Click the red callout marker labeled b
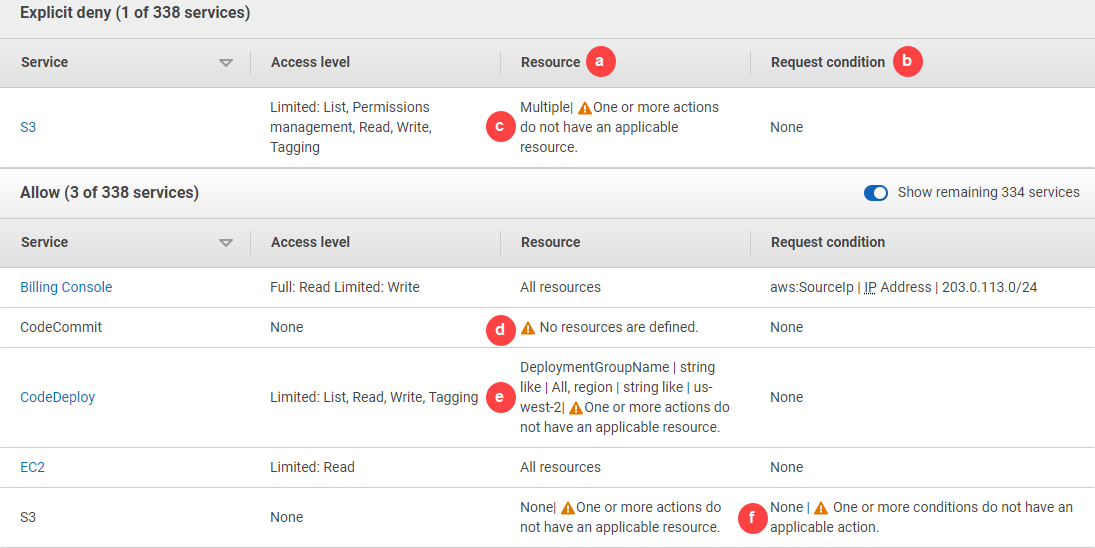 click(907, 62)
